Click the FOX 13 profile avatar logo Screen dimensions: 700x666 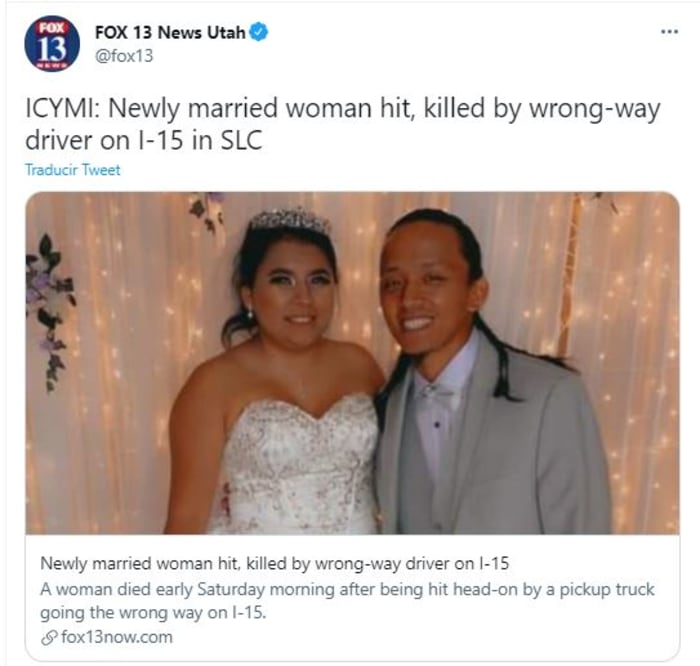(x=52, y=43)
